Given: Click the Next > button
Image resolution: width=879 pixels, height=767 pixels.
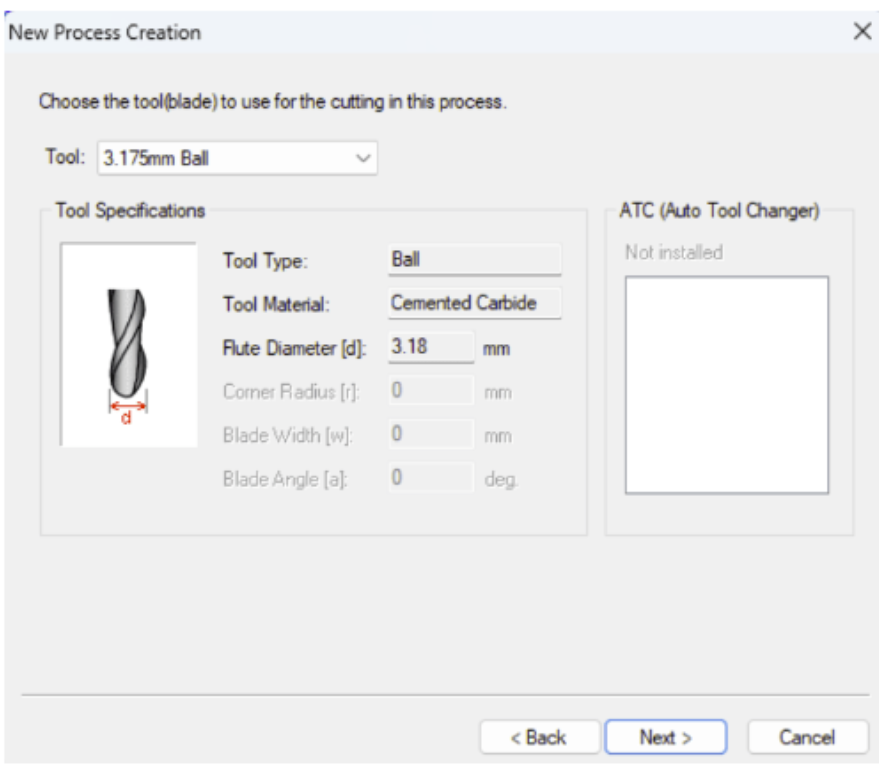Looking at the screenshot, I should [666, 737].
